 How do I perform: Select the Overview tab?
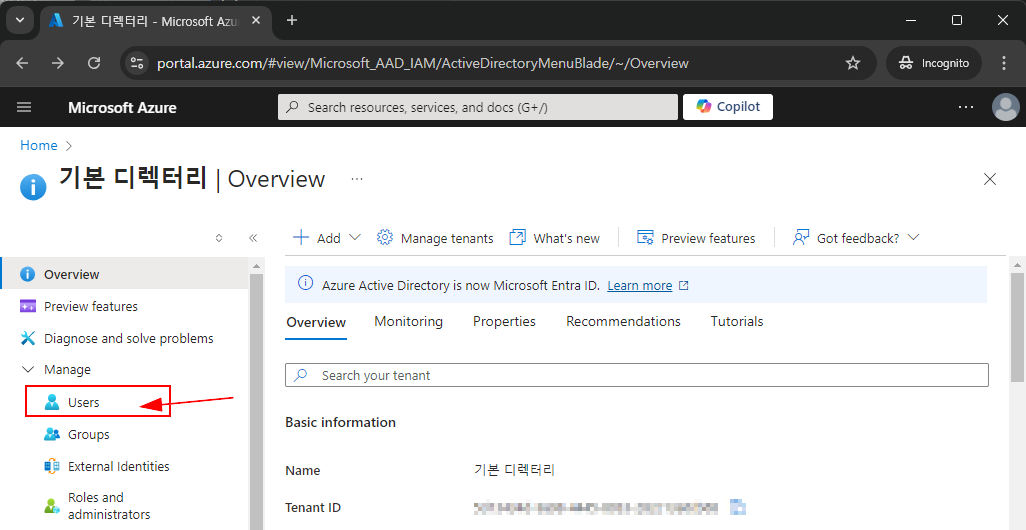point(316,322)
